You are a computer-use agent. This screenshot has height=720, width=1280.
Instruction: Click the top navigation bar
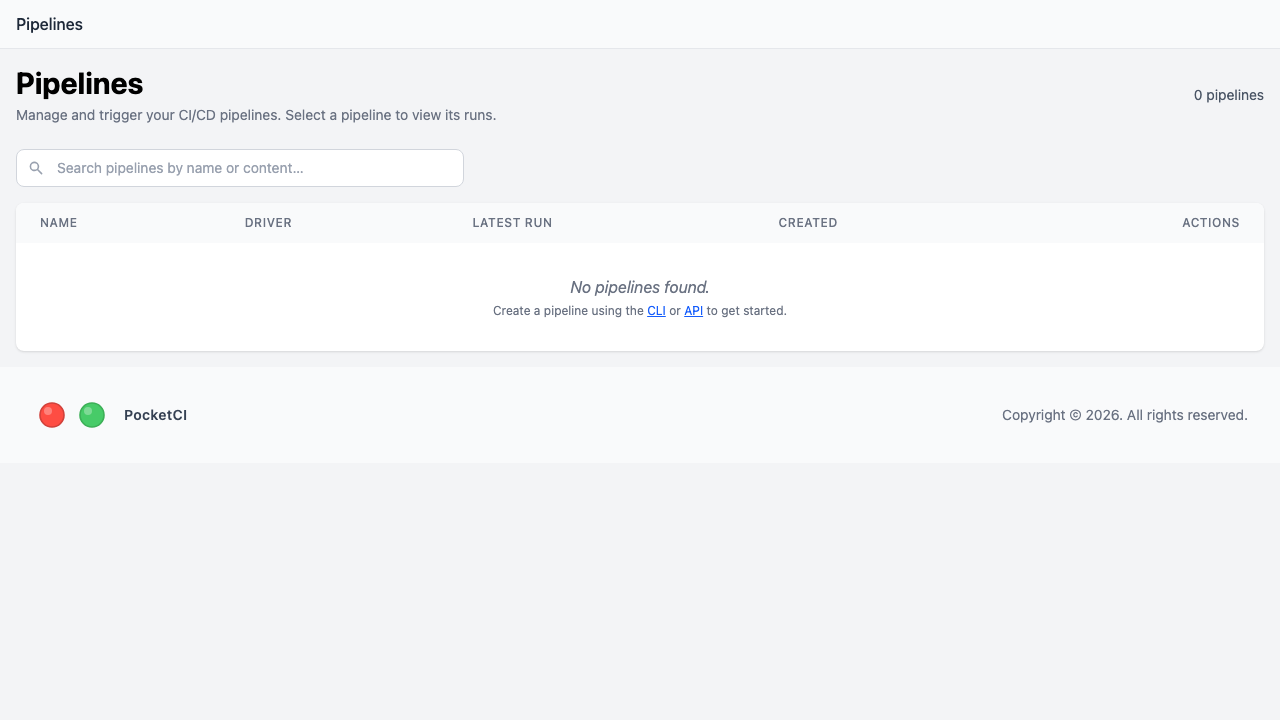pos(640,24)
